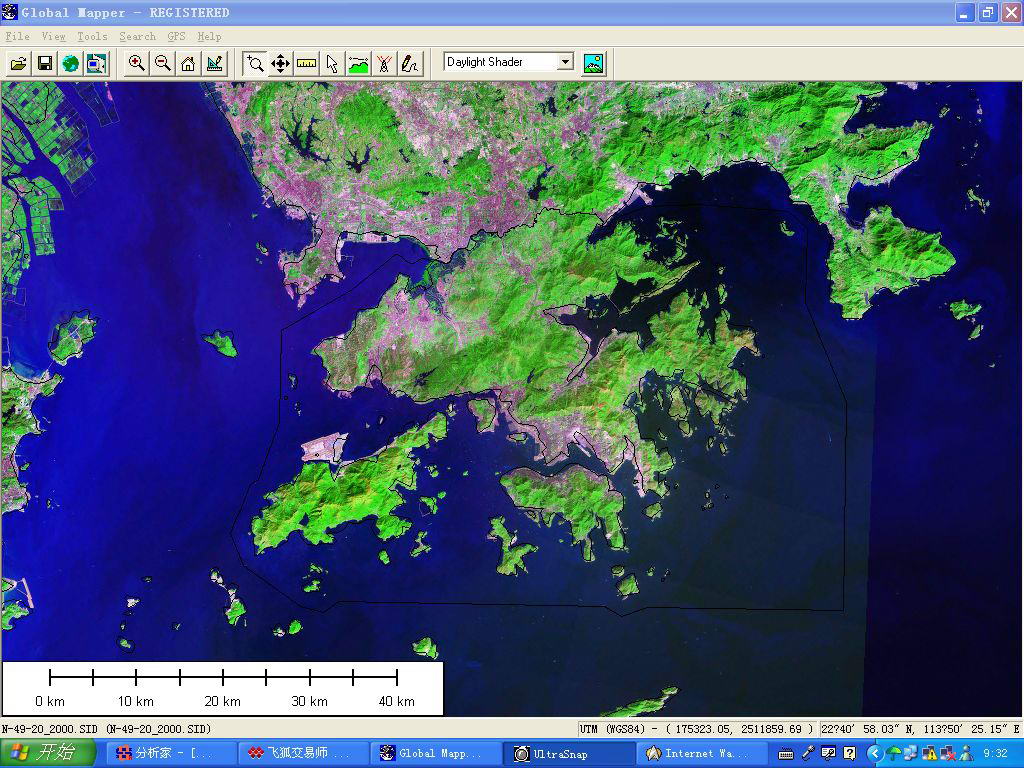Toggle hill shading with the landscape icon
Screen dimensions: 1024x768
click(x=593, y=63)
